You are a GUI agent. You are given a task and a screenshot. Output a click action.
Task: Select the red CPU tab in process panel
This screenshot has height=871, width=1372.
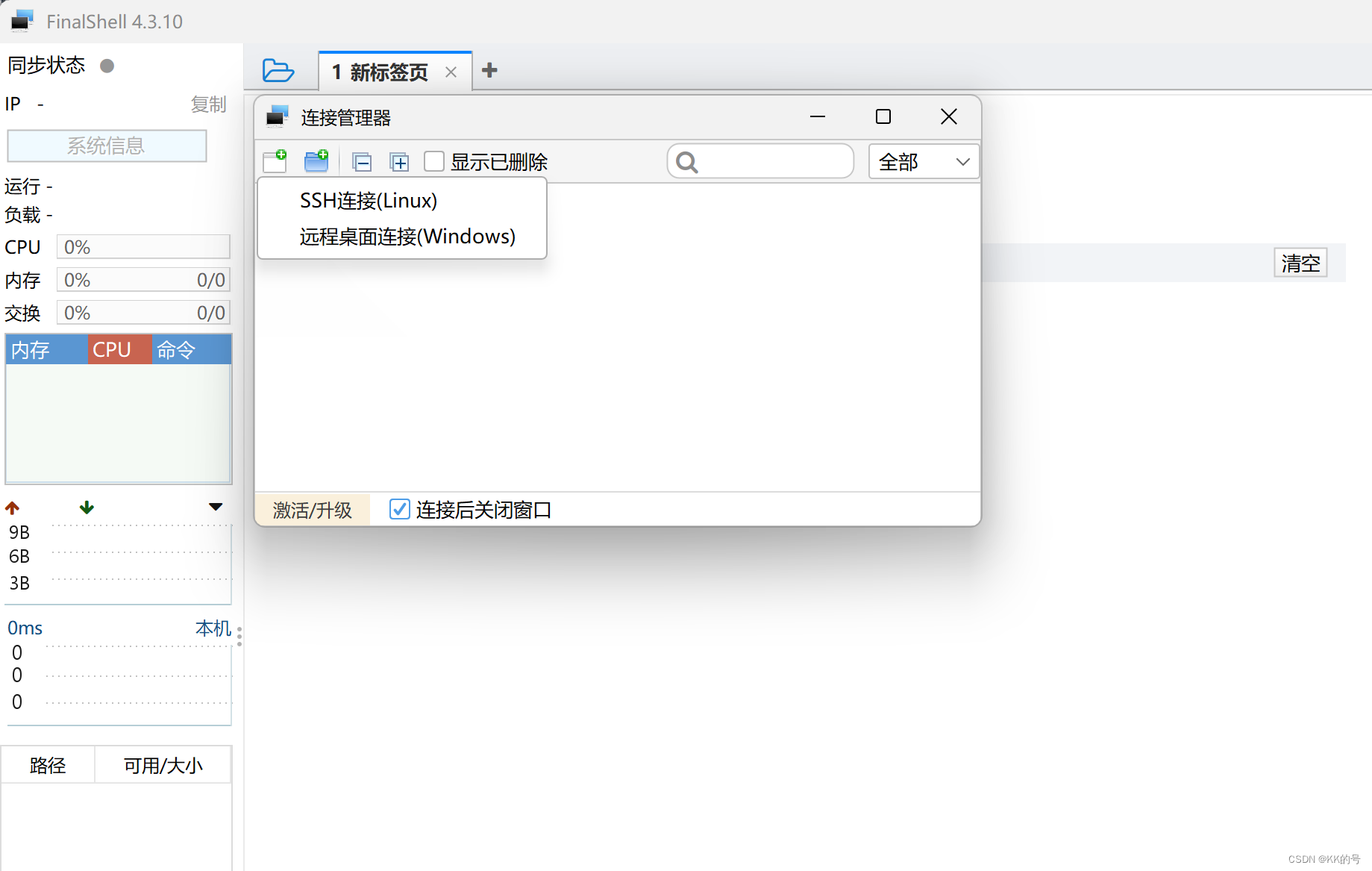tap(119, 349)
